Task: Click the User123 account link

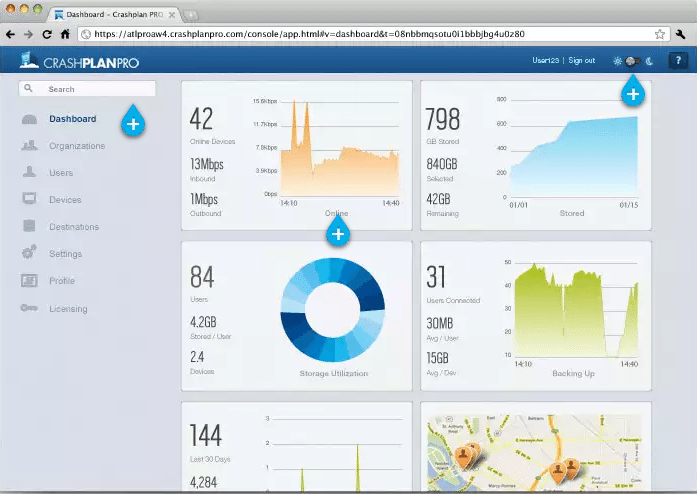Action: [x=545, y=60]
